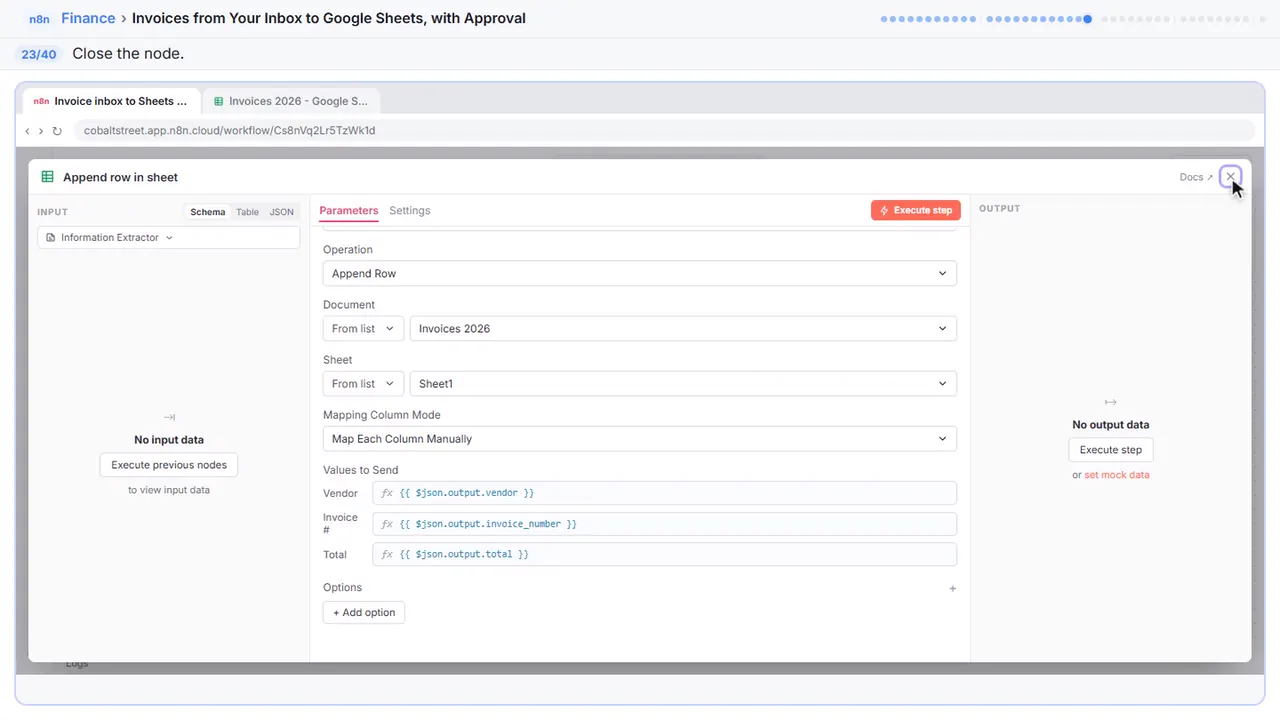Click Execute step in output panel

pos(1111,450)
